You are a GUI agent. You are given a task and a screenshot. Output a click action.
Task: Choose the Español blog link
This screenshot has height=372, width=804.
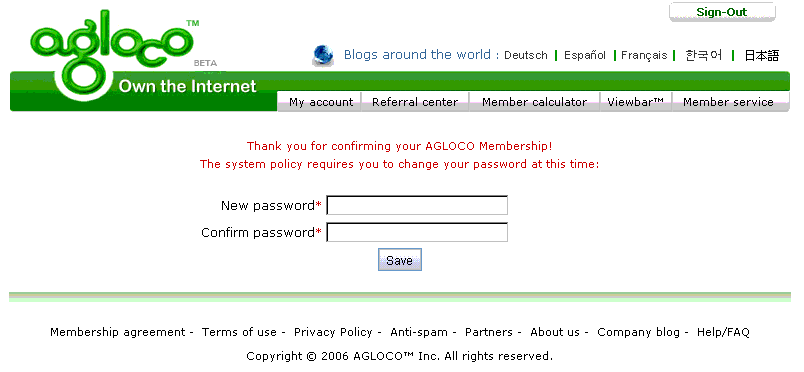(x=585, y=55)
